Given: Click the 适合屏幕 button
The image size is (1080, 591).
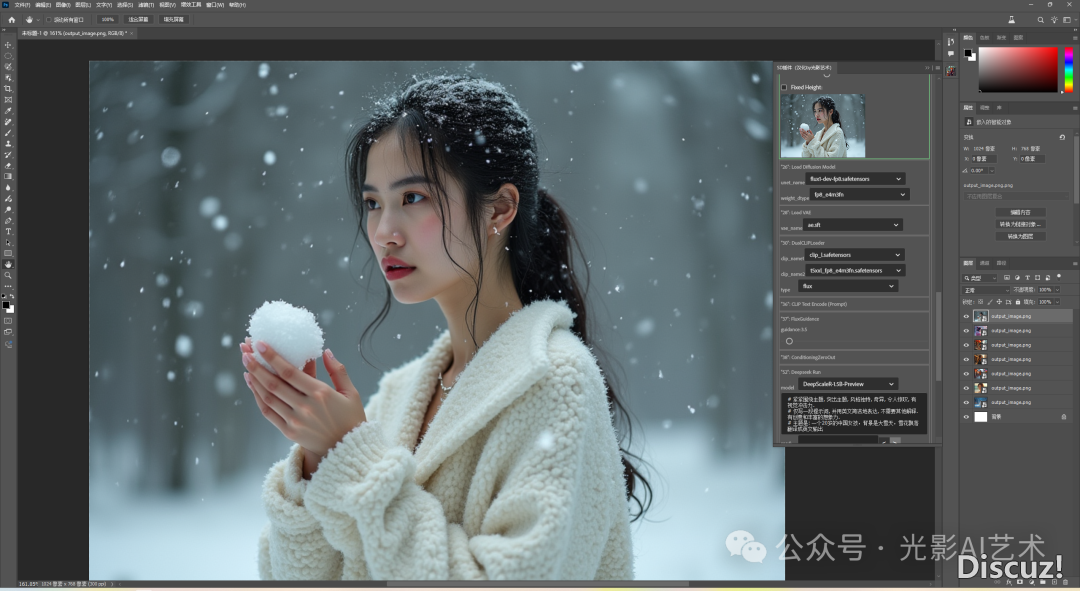Looking at the screenshot, I should [138, 20].
